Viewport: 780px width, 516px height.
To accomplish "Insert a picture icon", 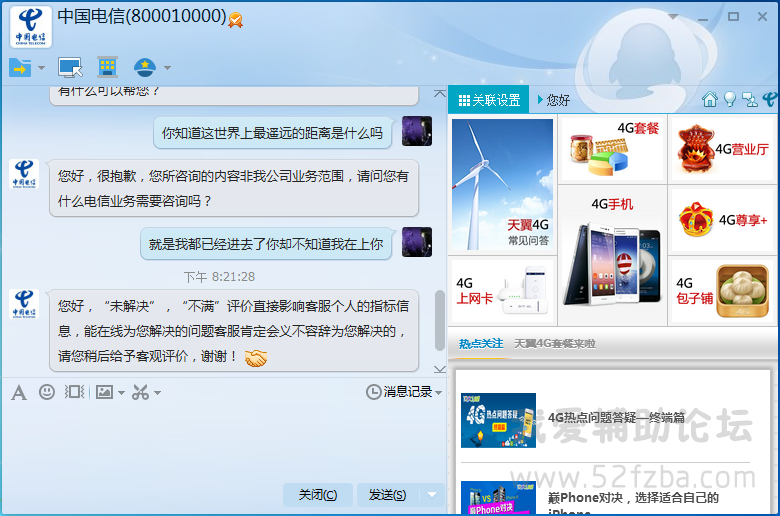I will [104, 392].
